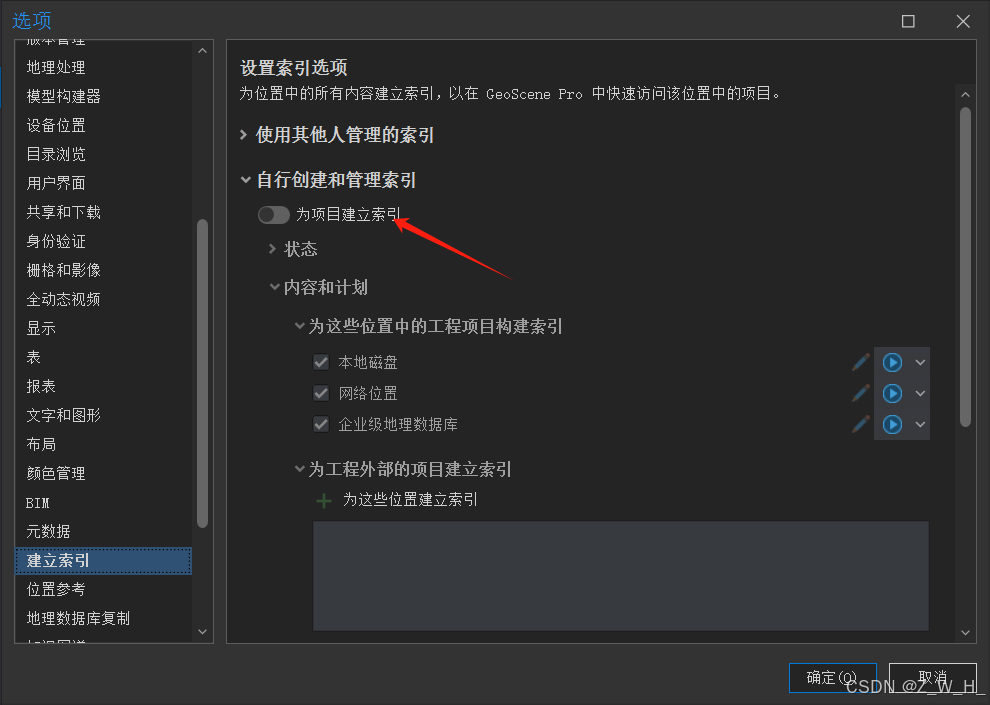
Task: Click the green plus icon to add index location
Action: click(324, 501)
